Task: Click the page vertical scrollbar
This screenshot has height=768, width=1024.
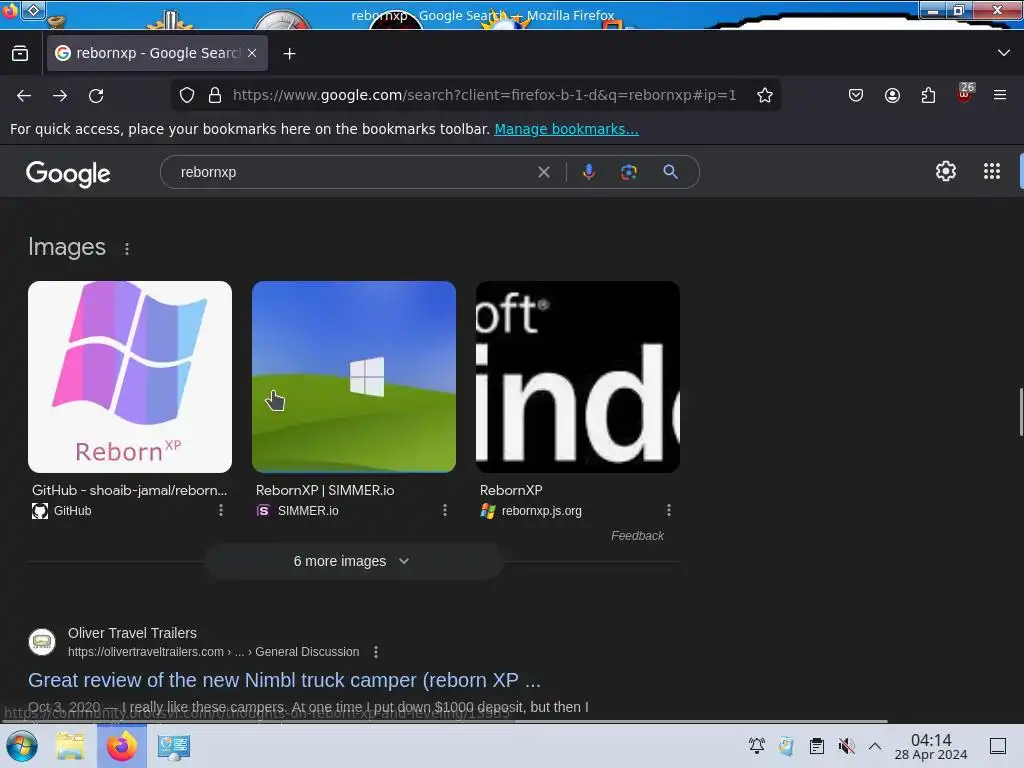Action: pos(1020,411)
